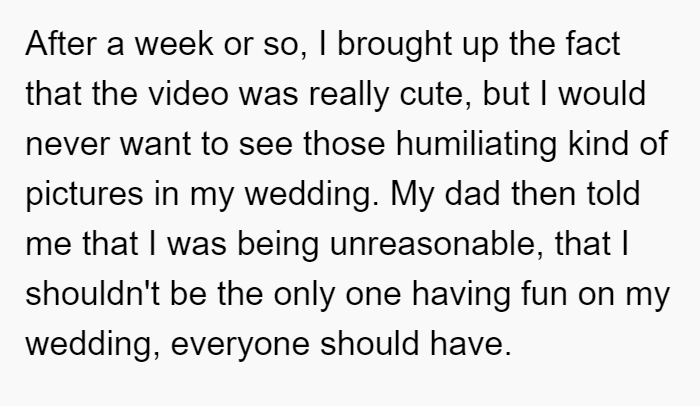This screenshot has width=700, height=406.
Task: Click the word "dad" in the paragraph
Action: 472,194
